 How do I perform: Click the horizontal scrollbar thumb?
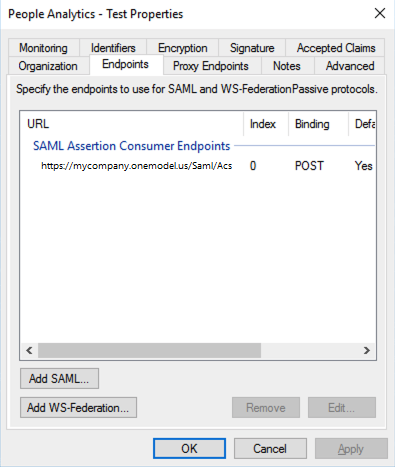click(149, 350)
